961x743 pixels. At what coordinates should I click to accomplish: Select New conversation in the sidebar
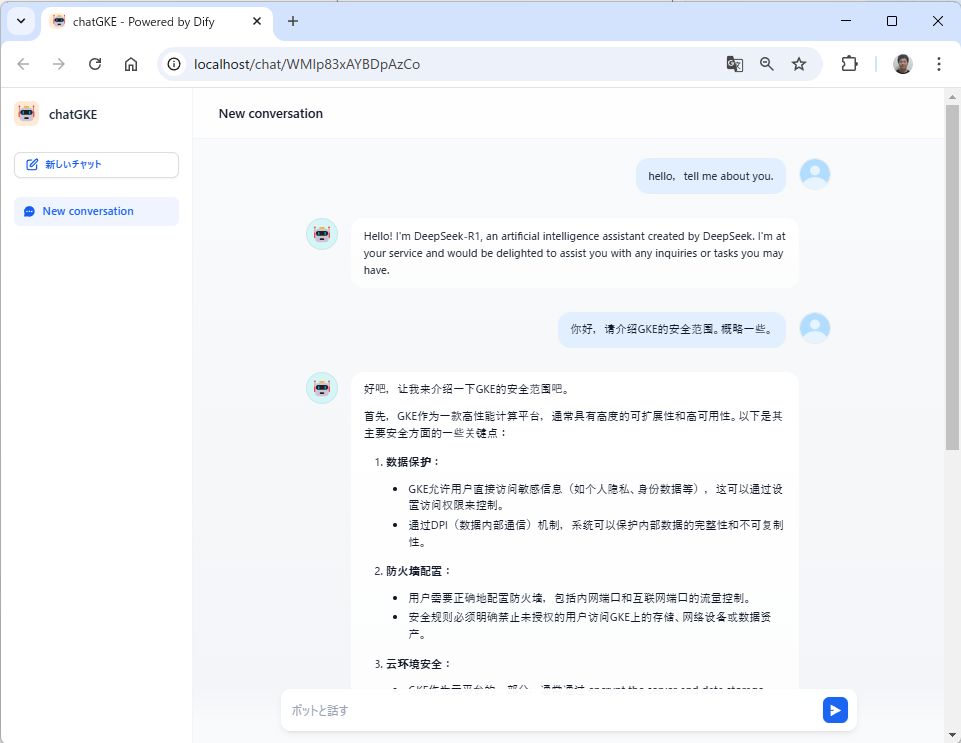pos(96,211)
